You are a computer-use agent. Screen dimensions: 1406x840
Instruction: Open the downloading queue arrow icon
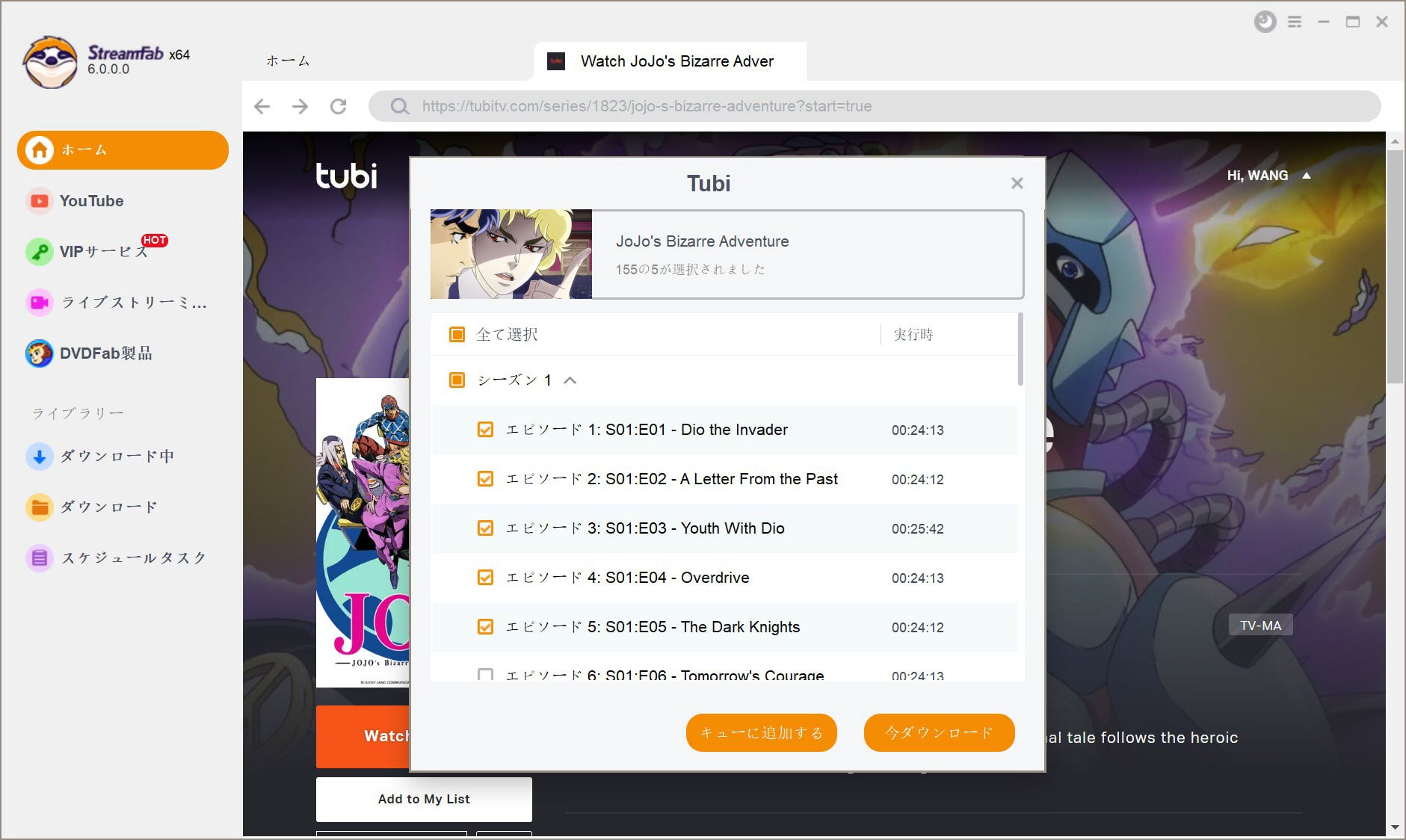pos(39,456)
